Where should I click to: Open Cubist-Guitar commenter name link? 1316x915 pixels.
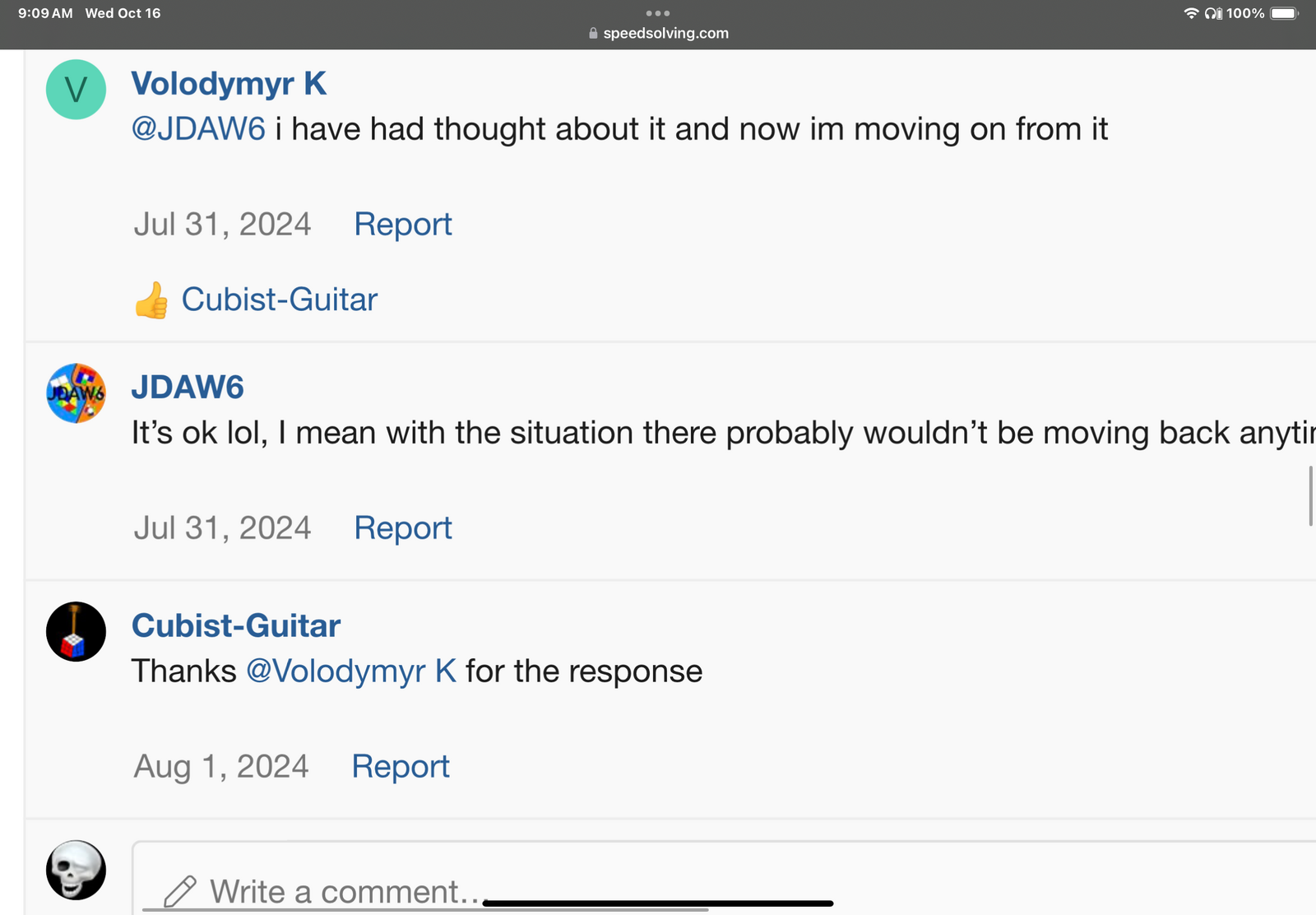pos(236,626)
